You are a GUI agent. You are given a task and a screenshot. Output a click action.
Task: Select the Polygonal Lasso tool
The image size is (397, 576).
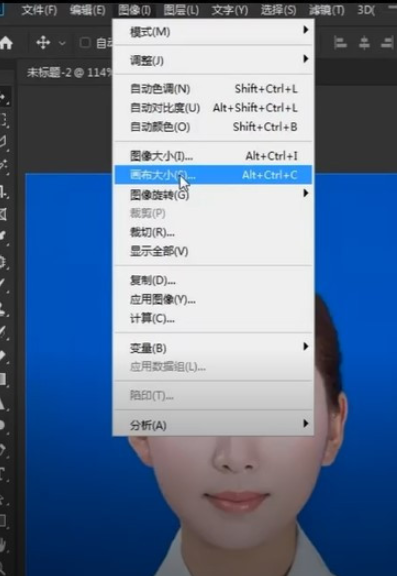tap(3, 142)
